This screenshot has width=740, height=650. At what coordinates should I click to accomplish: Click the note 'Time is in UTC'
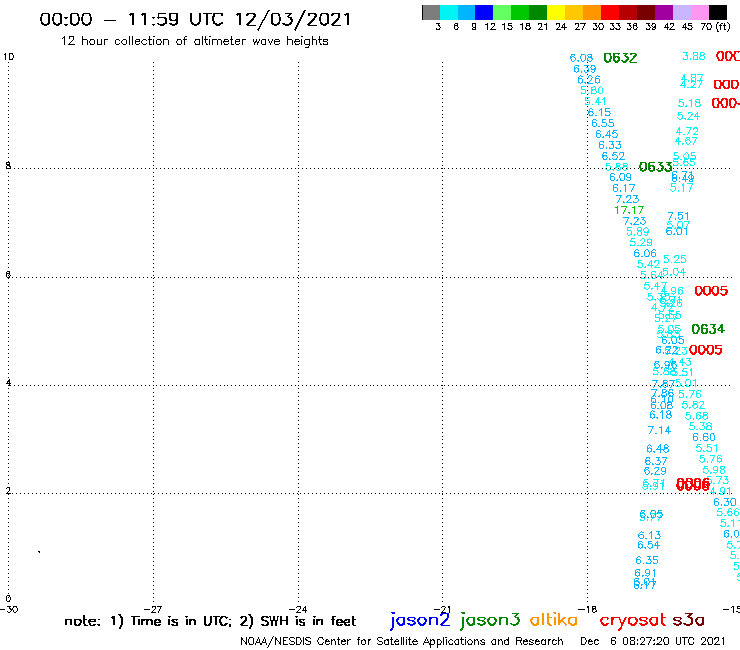181,621
